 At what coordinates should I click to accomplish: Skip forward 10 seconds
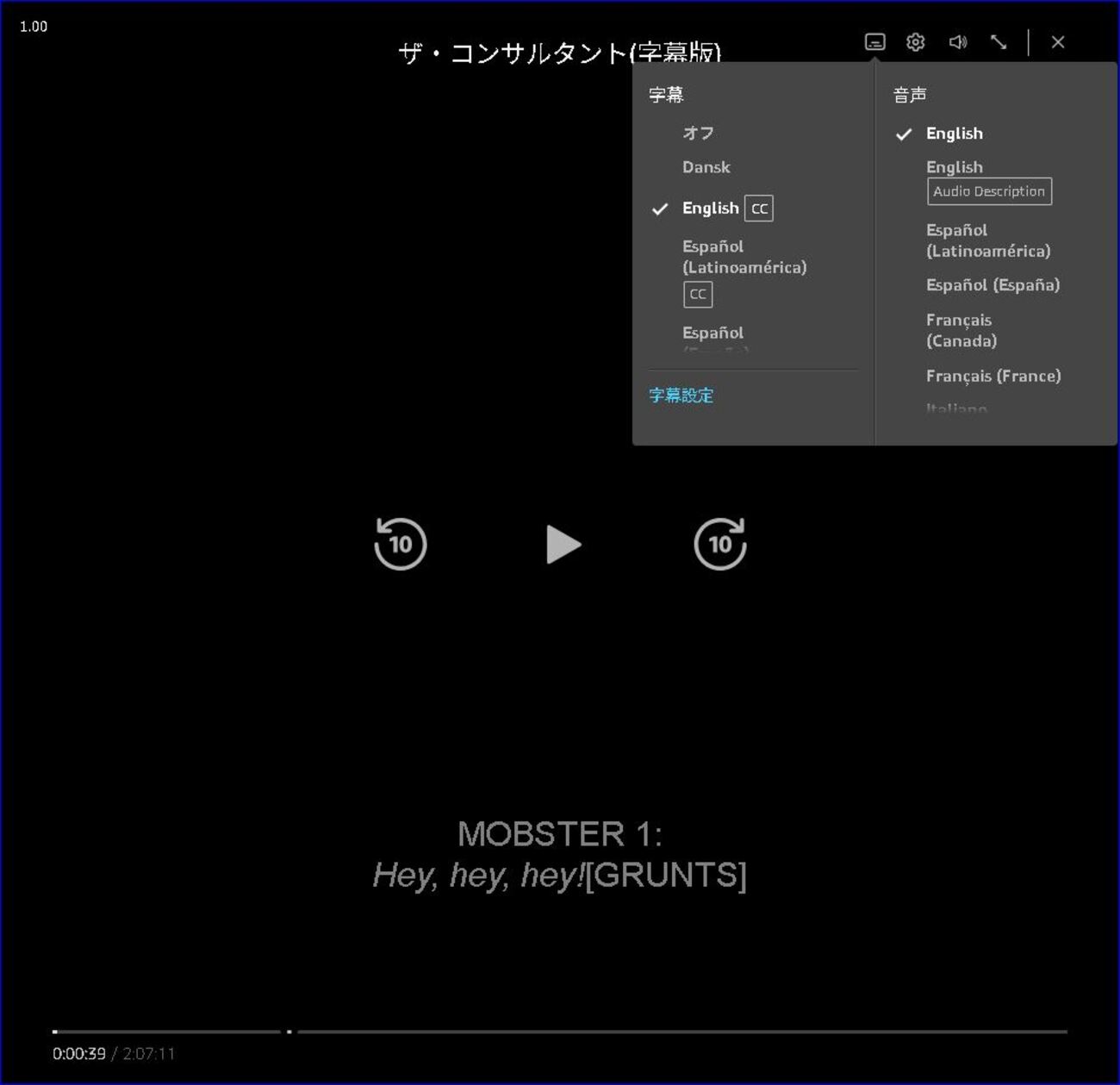(x=720, y=544)
